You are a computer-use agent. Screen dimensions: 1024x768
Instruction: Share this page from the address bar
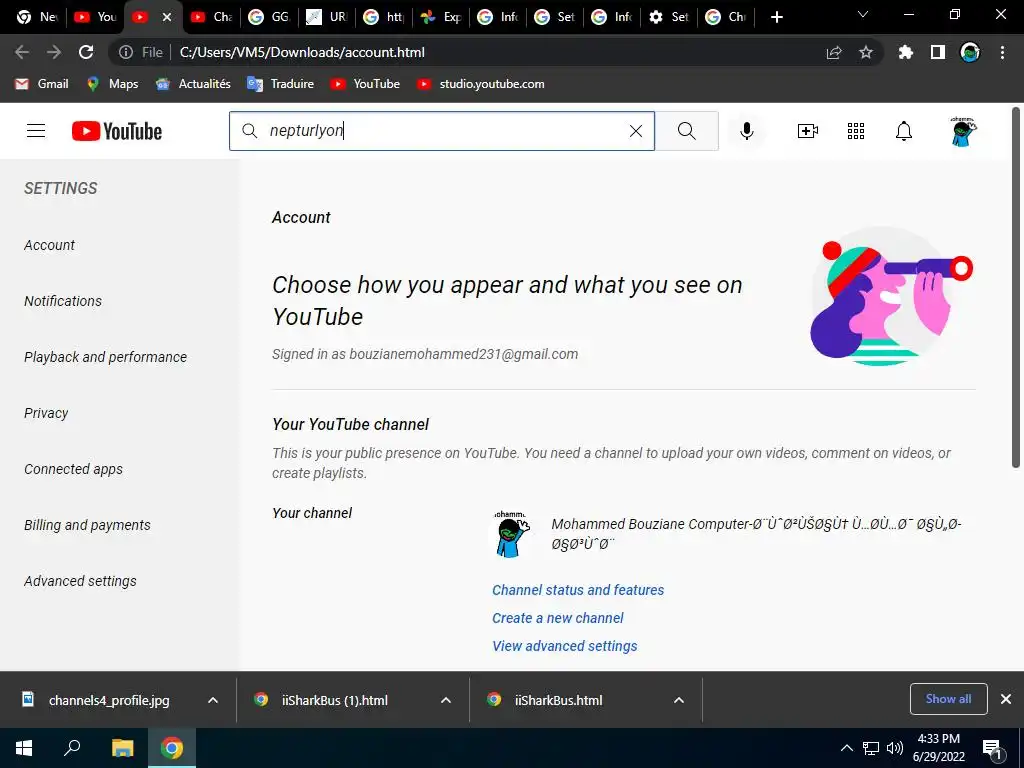click(834, 52)
